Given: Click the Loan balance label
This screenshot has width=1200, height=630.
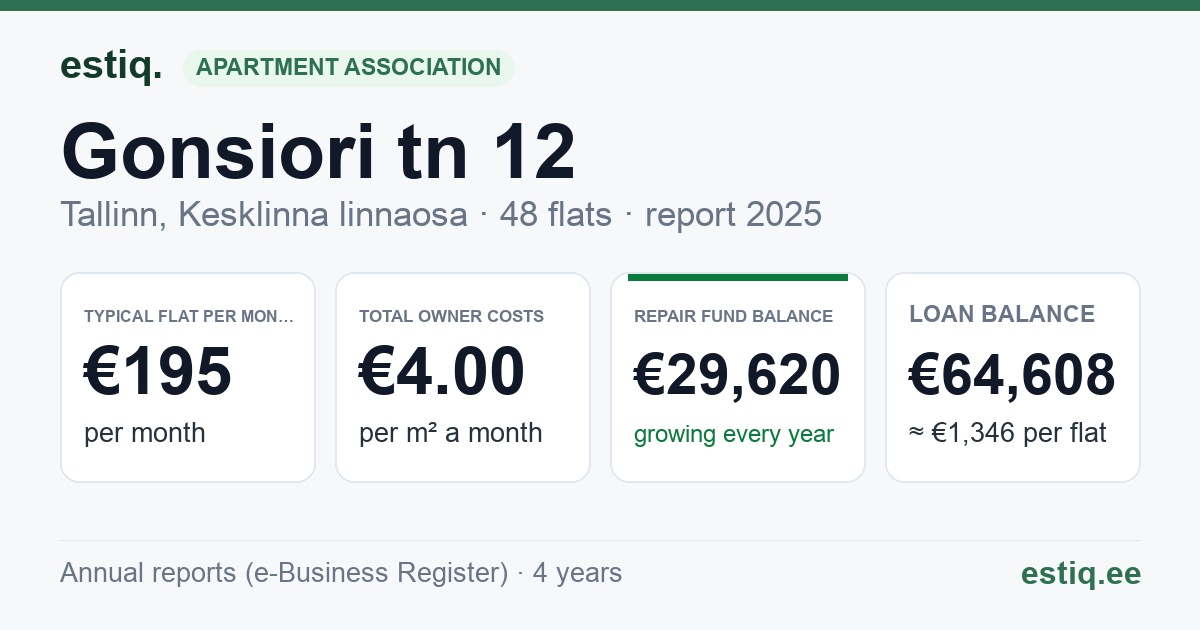Looking at the screenshot, I should pyautogui.click(x=1002, y=314).
